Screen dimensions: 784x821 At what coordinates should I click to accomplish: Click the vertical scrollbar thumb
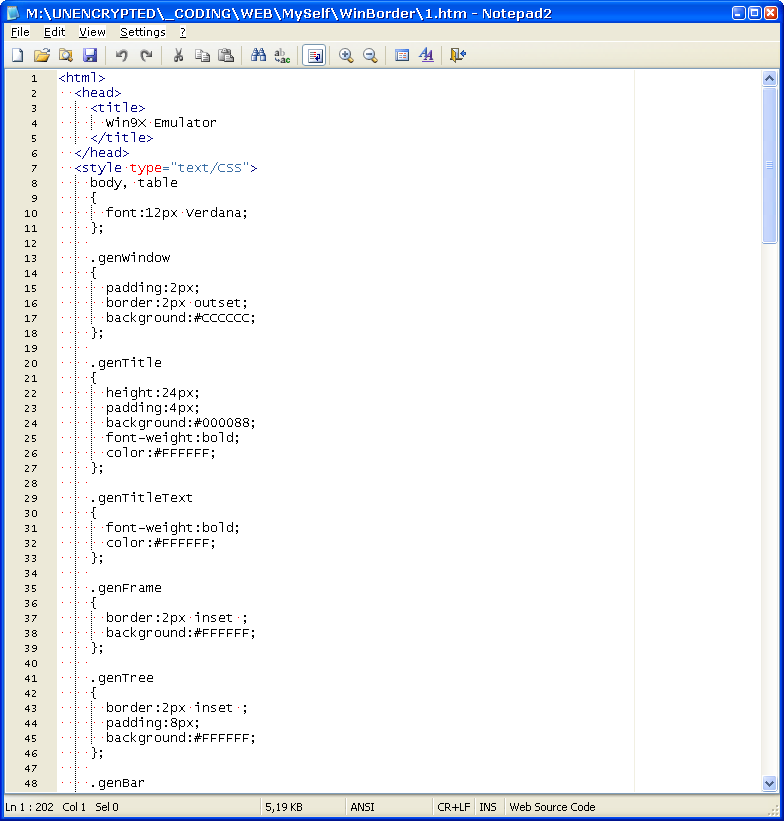tap(769, 165)
